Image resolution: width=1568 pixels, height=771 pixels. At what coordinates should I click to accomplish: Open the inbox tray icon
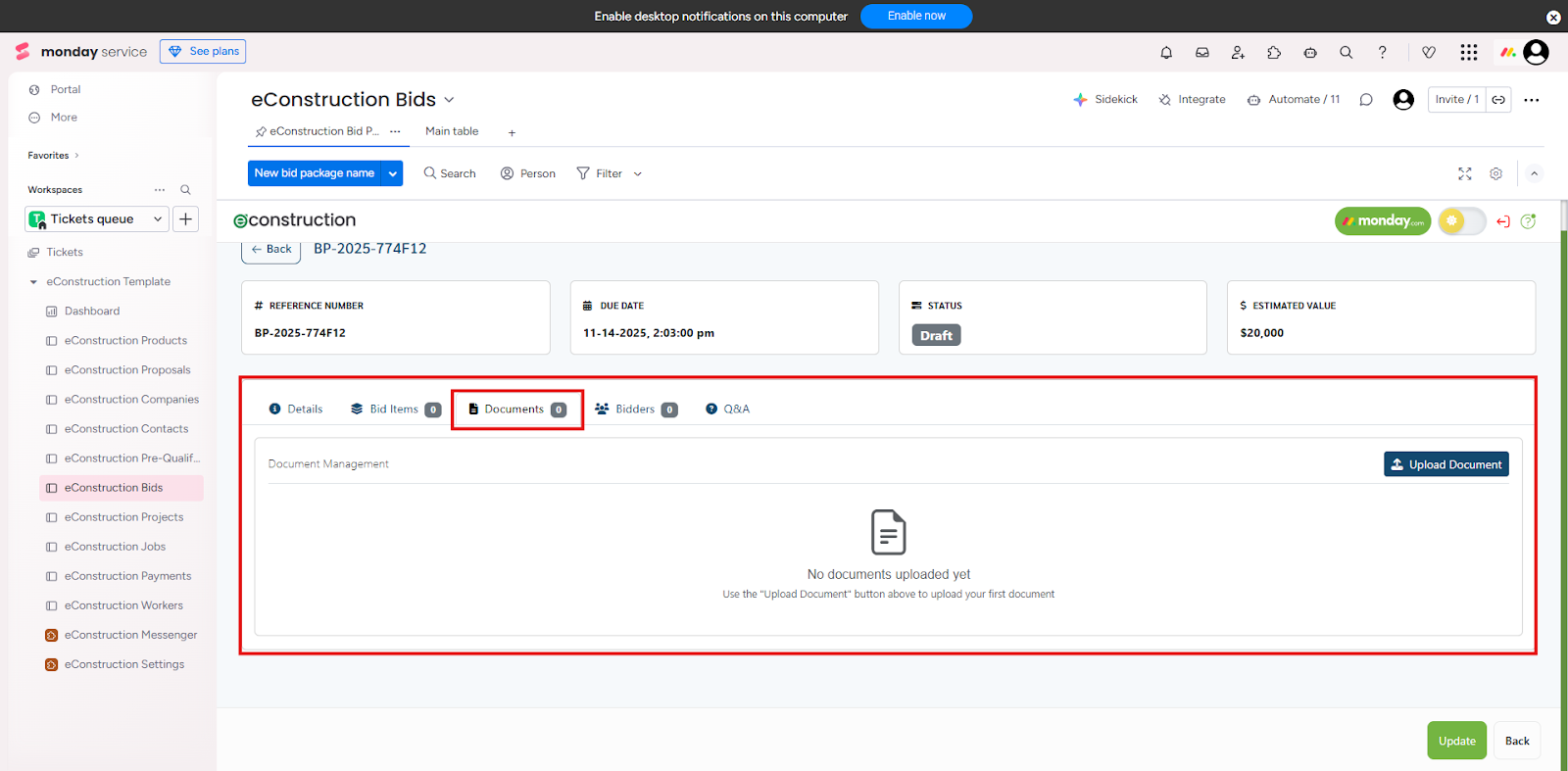pyautogui.click(x=1202, y=53)
